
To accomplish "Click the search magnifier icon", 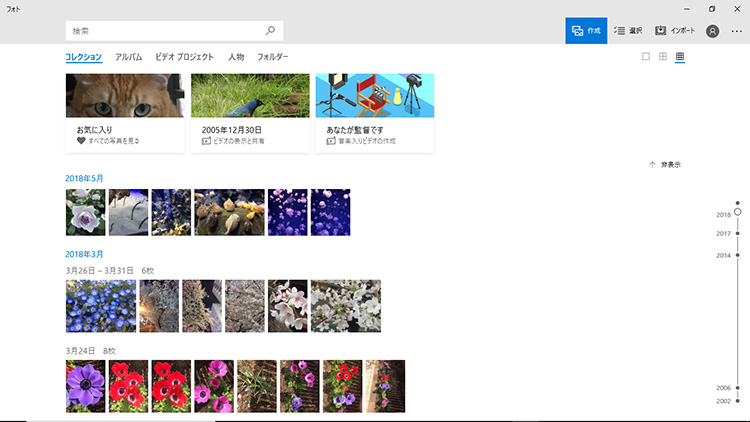I will click(x=270, y=31).
